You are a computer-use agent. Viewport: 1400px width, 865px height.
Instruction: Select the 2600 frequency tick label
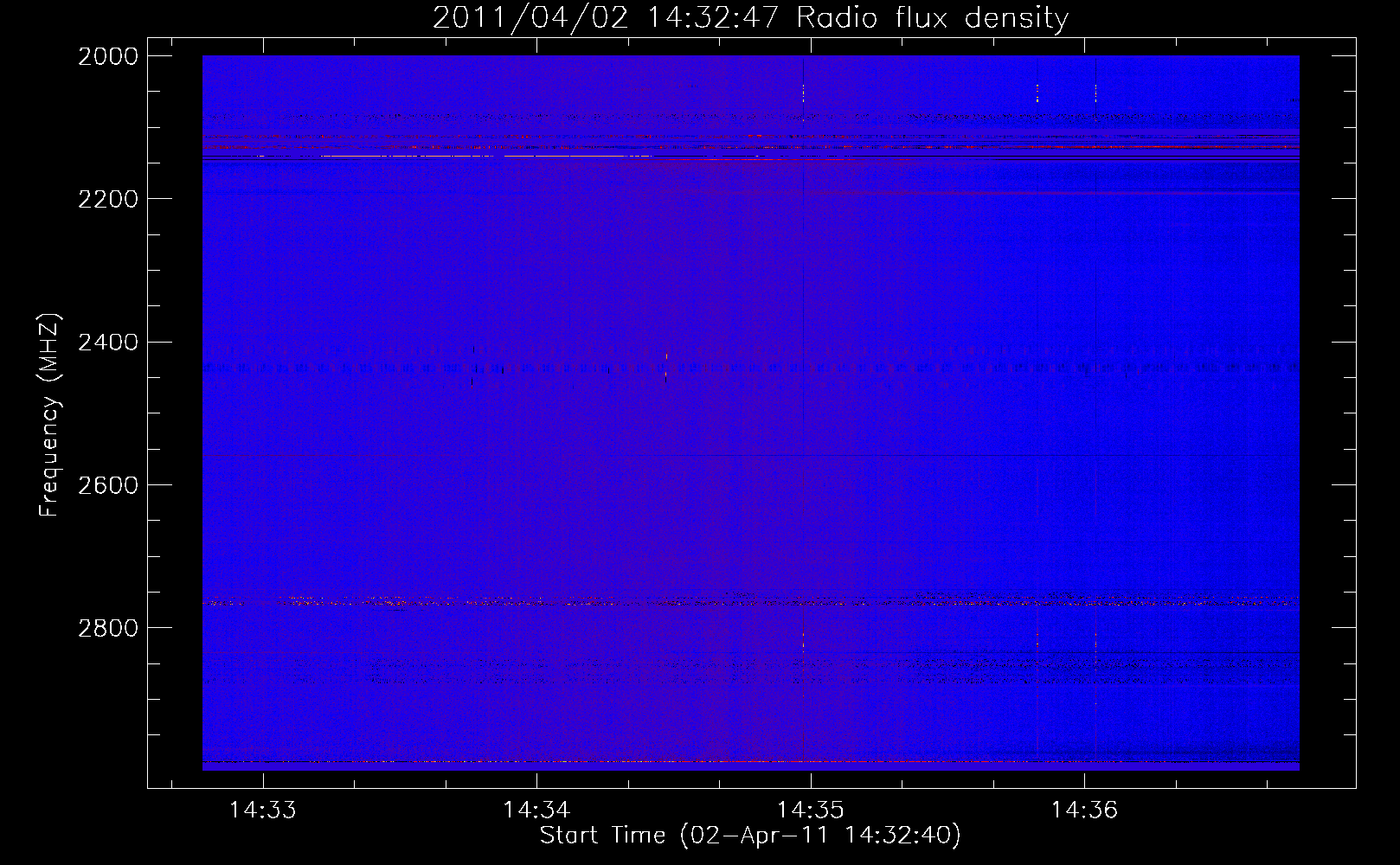tap(108, 485)
